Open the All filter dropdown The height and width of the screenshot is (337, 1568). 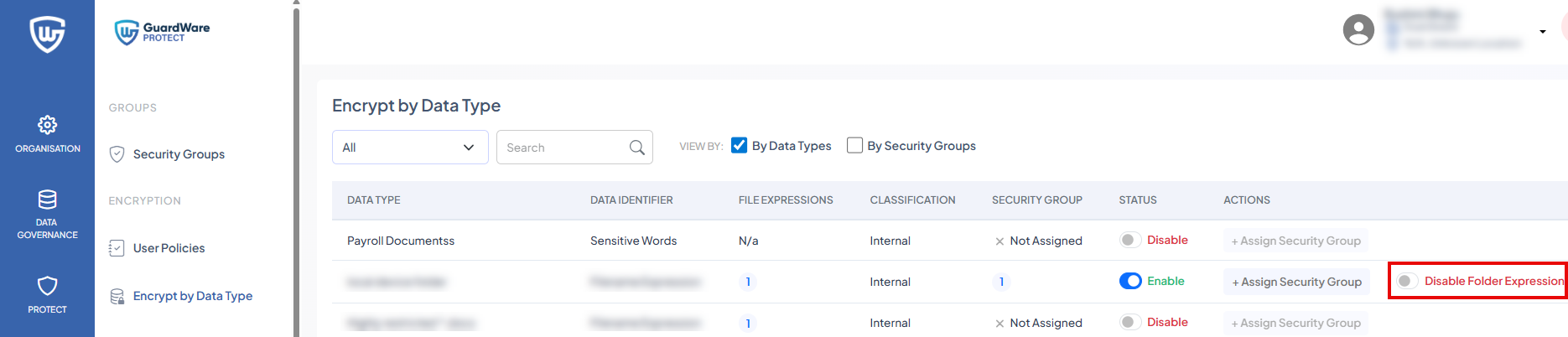tap(409, 148)
